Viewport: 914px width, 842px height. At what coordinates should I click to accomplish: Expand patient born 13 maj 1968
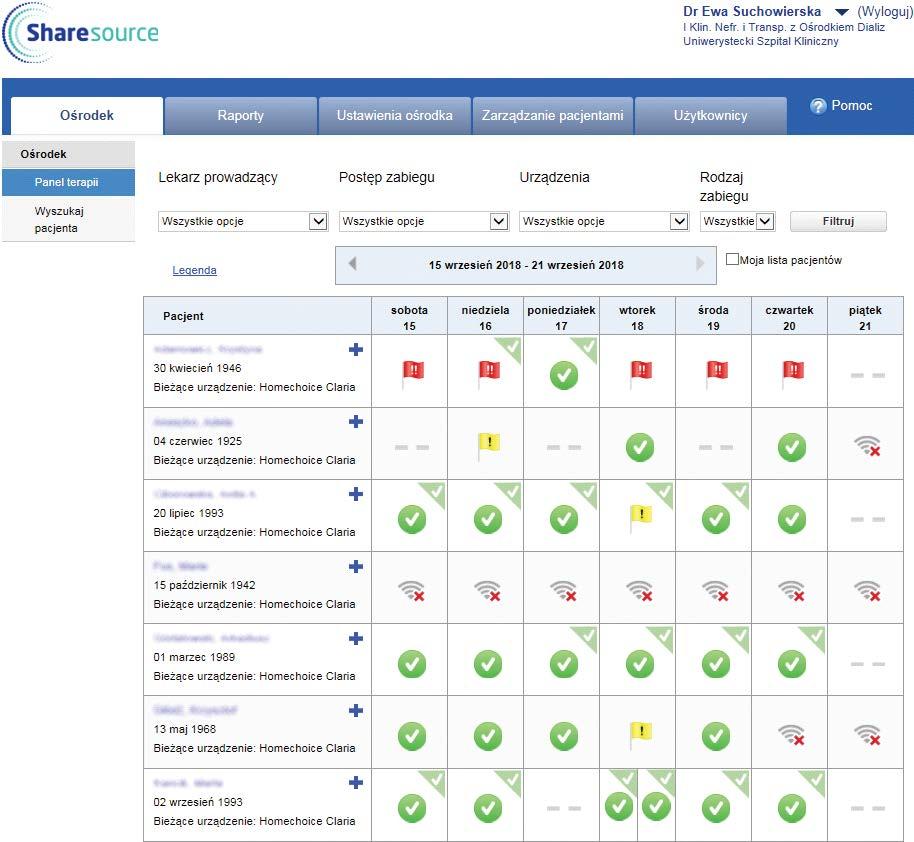[356, 710]
